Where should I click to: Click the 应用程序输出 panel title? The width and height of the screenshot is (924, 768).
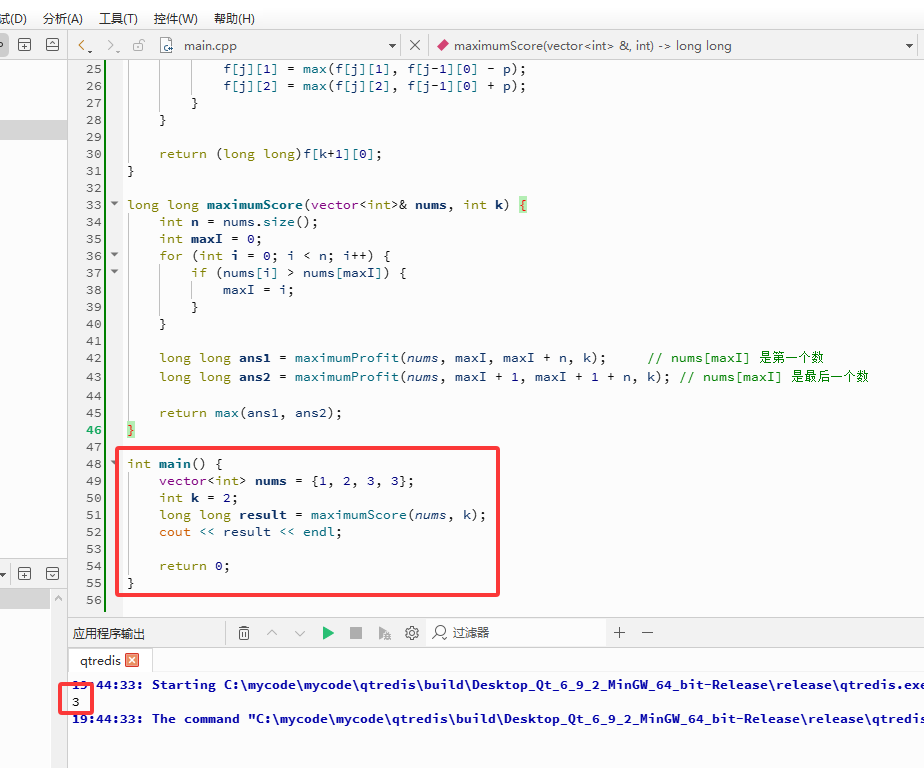109,634
